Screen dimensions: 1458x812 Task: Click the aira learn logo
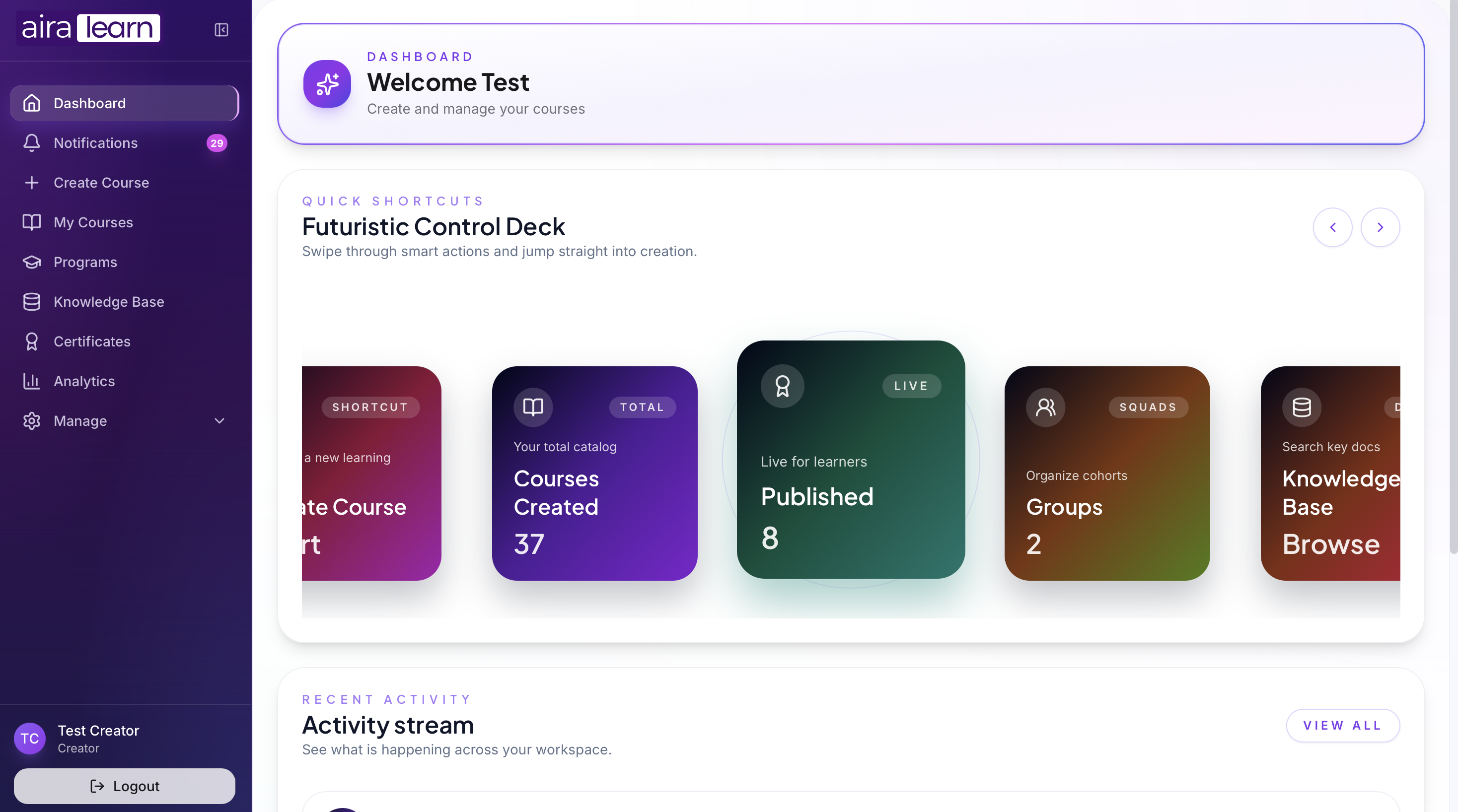click(x=90, y=28)
